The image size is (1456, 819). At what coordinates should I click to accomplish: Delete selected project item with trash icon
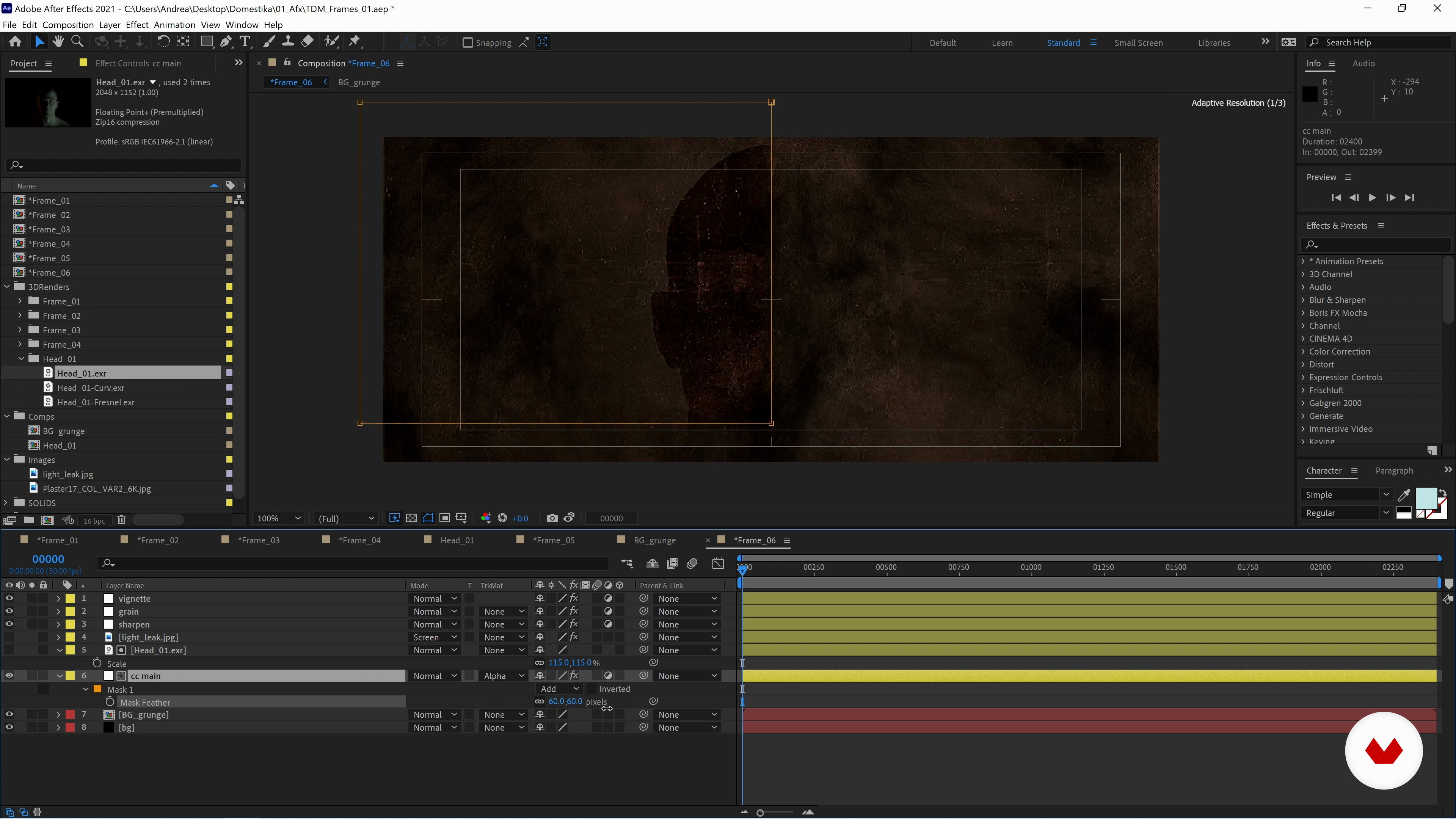pyautogui.click(x=121, y=520)
